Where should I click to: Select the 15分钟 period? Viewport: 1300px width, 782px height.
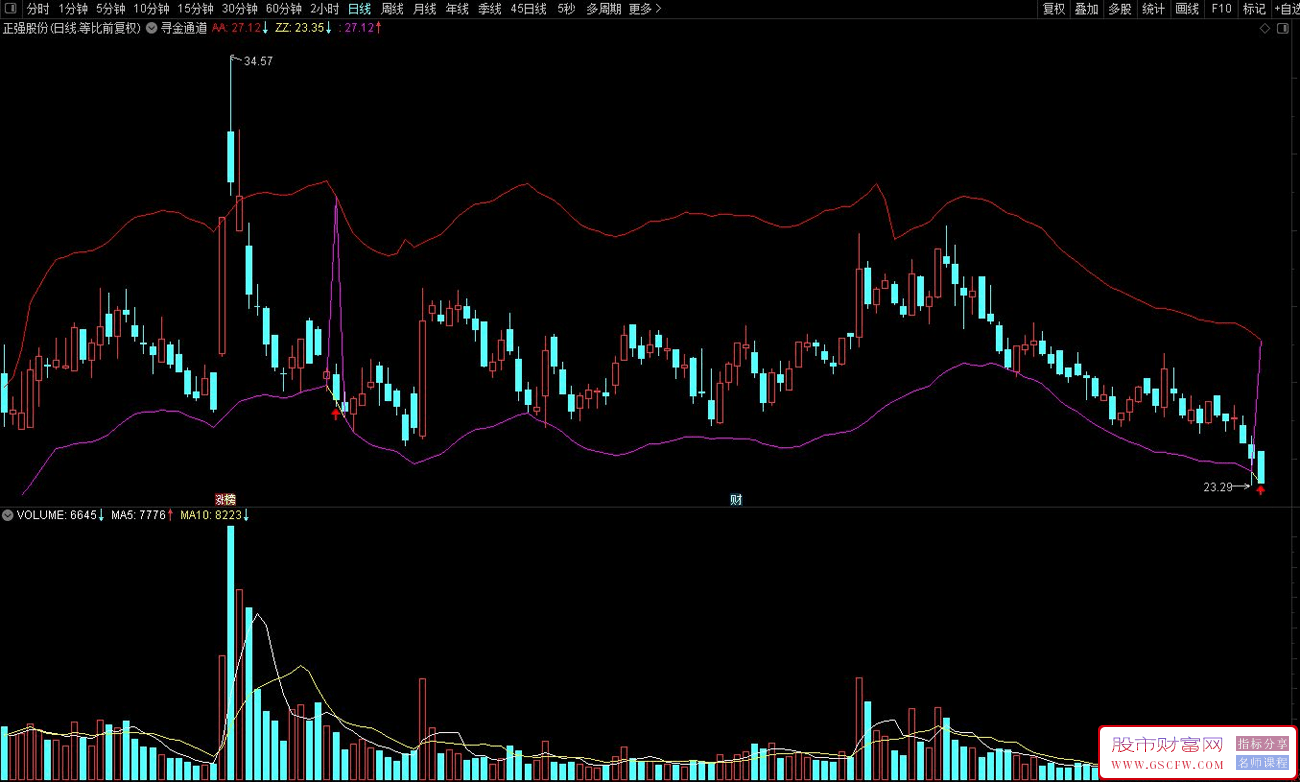coord(195,9)
